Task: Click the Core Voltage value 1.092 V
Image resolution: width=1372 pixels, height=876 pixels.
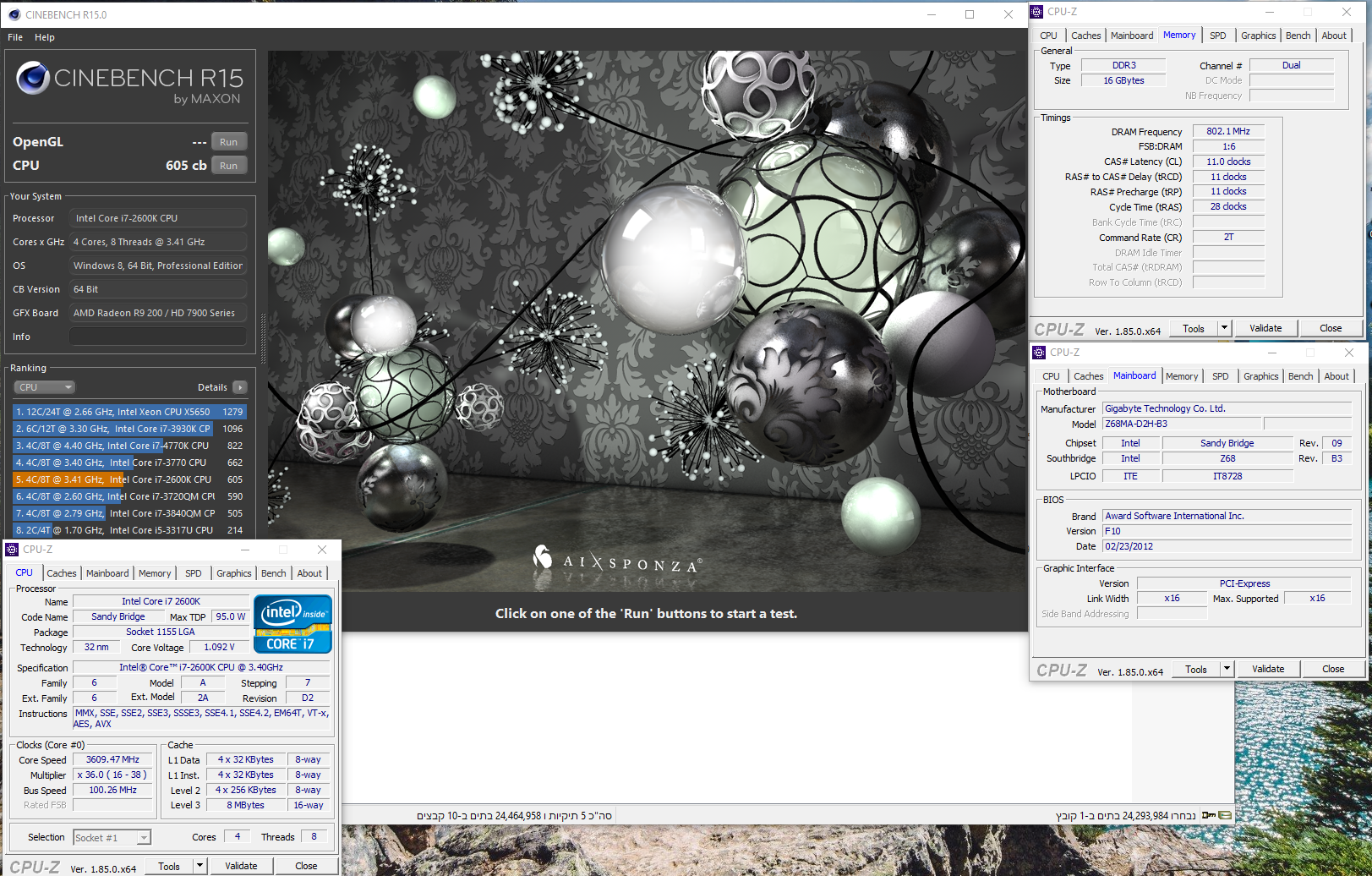Action: (219, 647)
